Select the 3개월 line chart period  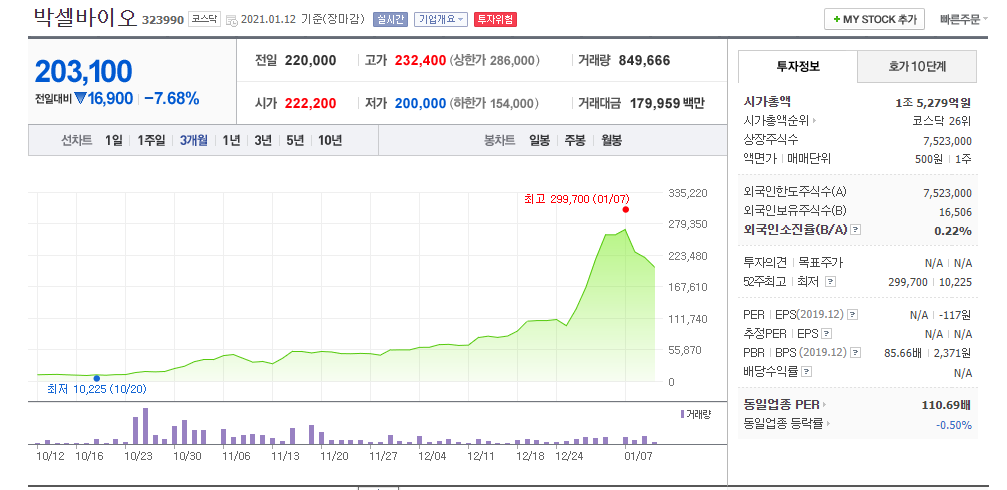tap(193, 140)
